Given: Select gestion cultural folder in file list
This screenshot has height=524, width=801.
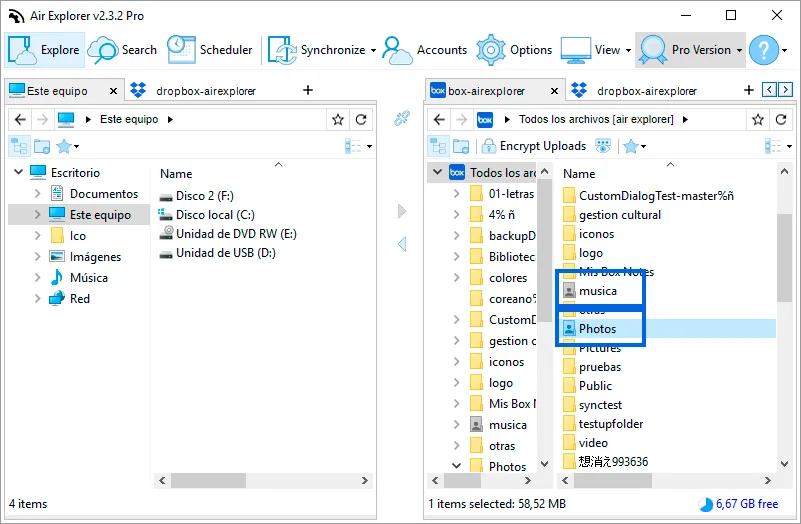Looking at the screenshot, I should pyautogui.click(x=620, y=215).
